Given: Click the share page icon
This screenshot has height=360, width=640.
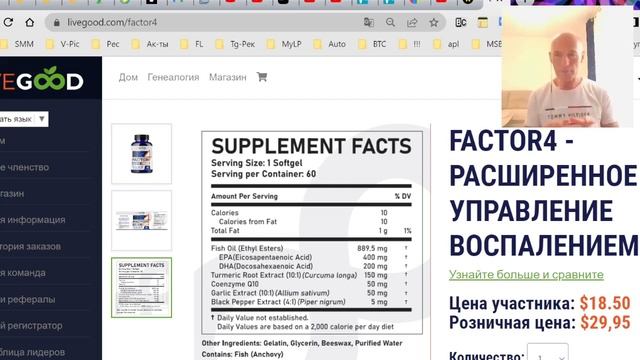Looking at the screenshot, I should [412, 22].
